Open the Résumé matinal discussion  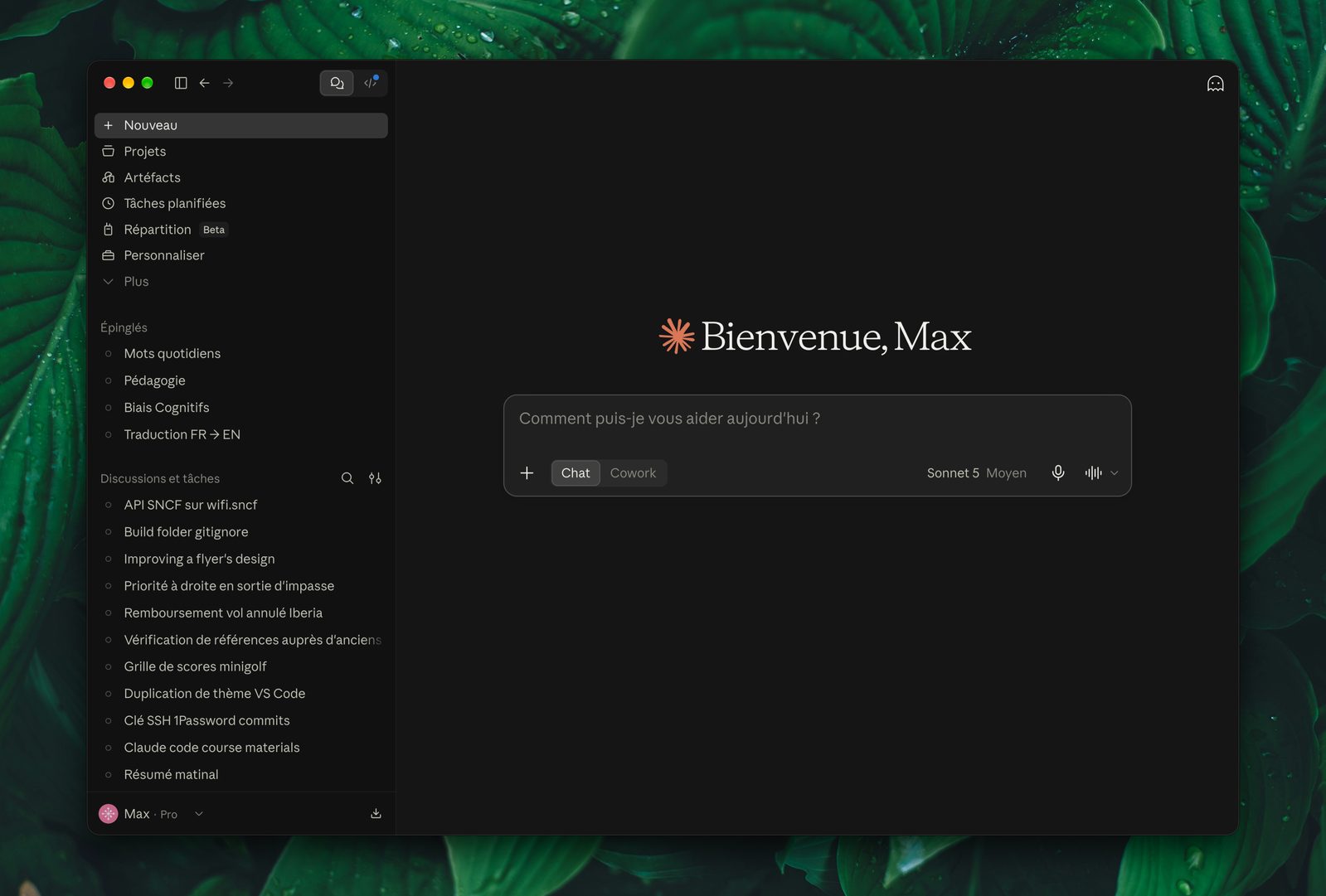tap(241, 774)
